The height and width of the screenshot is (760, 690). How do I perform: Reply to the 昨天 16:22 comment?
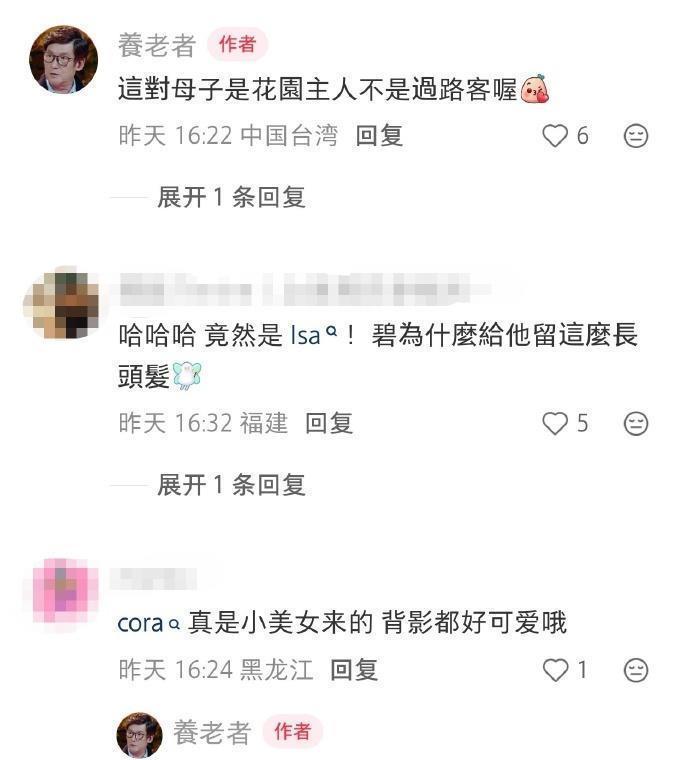click(379, 135)
